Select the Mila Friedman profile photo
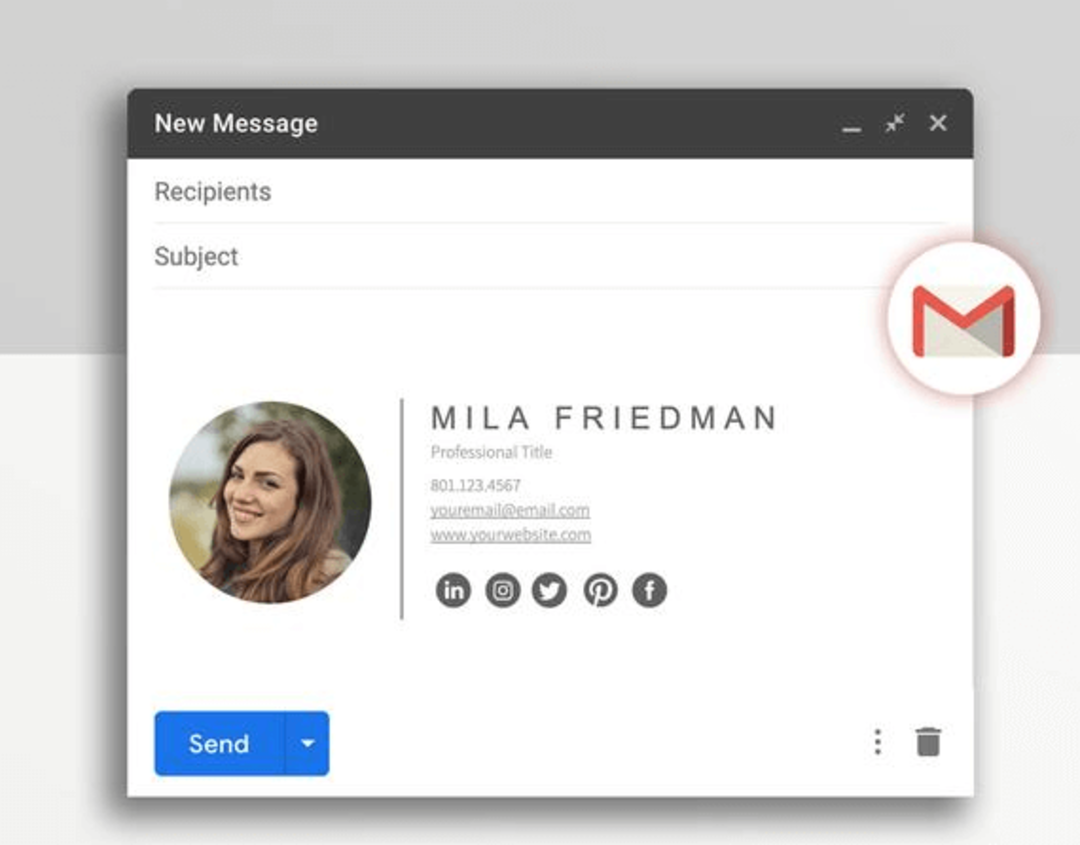This screenshot has height=845, width=1080. (271, 503)
